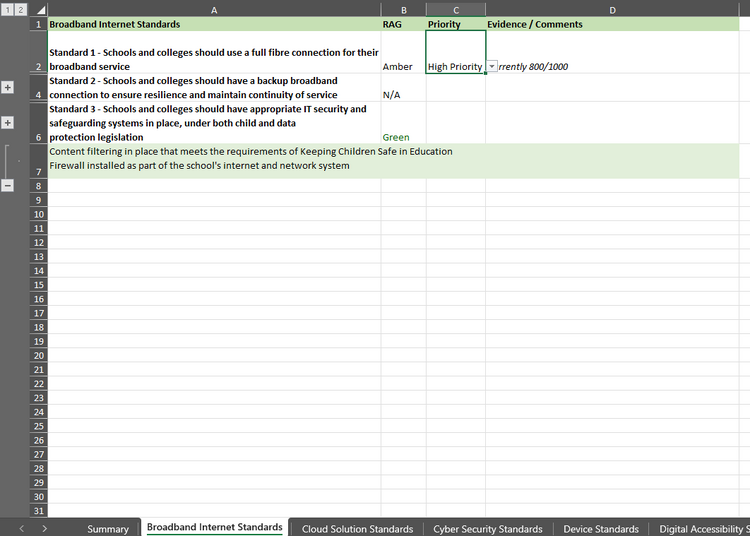Click the next sheet navigation arrow
This screenshot has width=750, height=536.
pos(44,528)
